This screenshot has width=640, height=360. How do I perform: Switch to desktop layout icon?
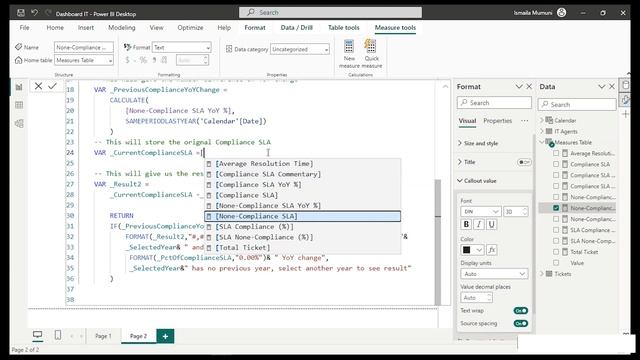point(38,336)
